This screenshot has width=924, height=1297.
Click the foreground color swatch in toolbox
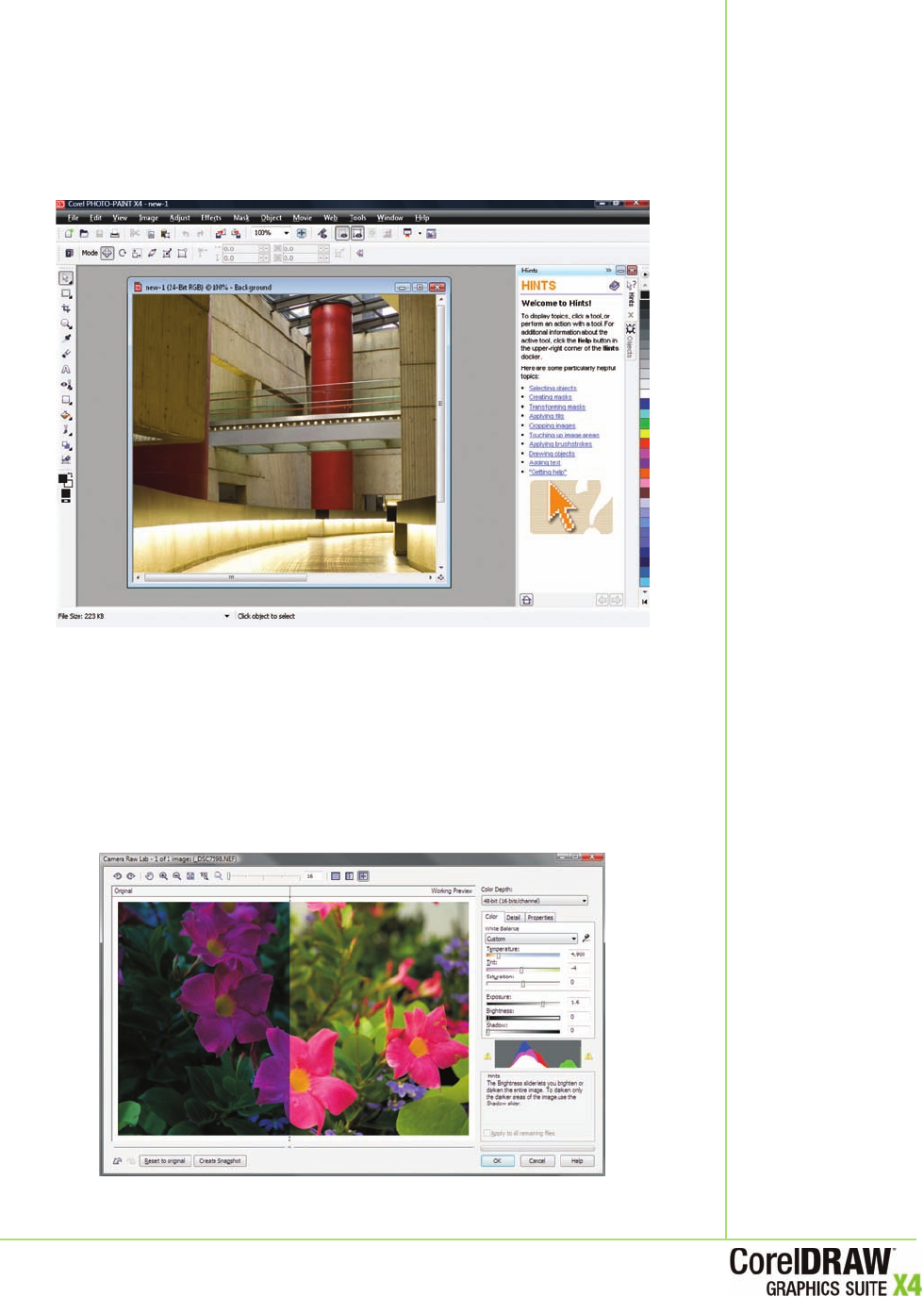point(63,478)
